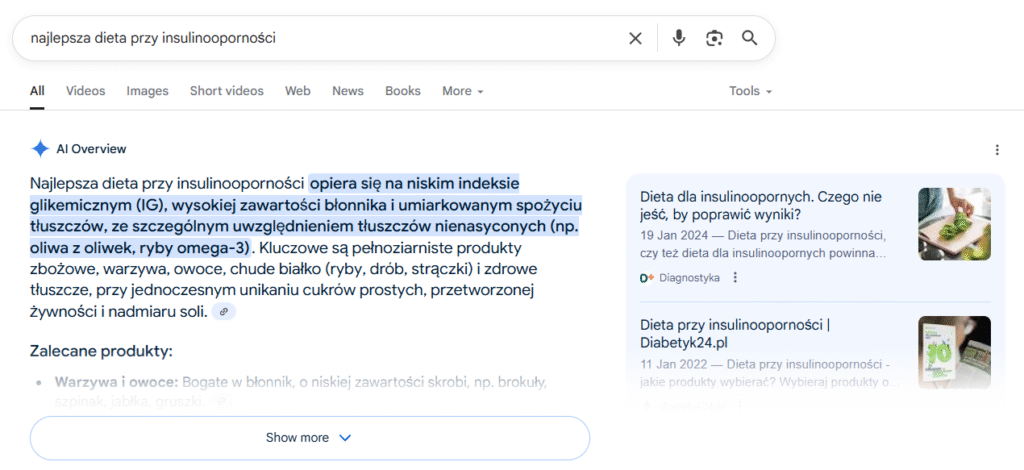Select the All results tab
1024x470 pixels.
(x=37, y=91)
